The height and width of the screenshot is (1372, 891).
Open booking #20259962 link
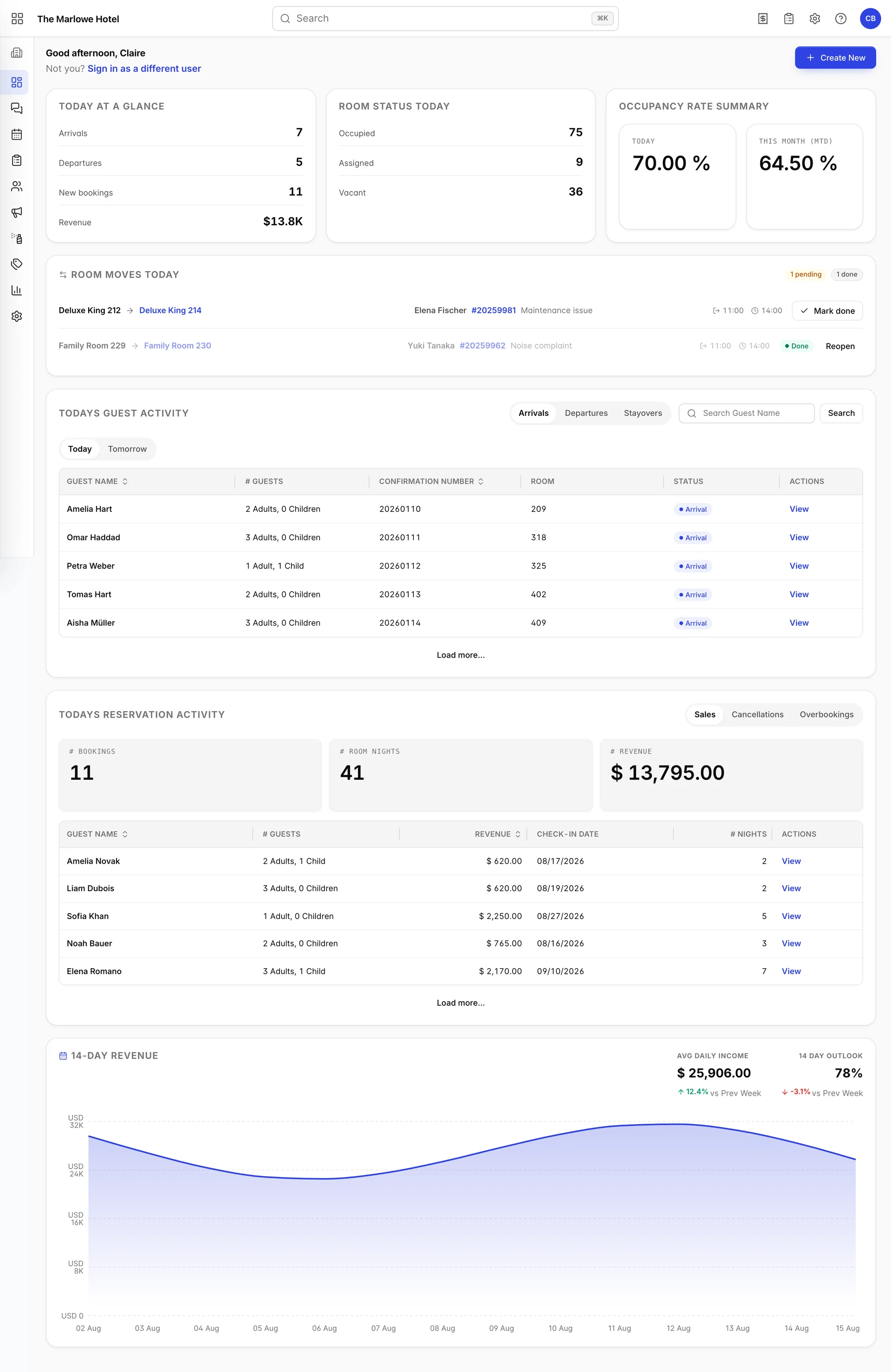click(x=482, y=346)
